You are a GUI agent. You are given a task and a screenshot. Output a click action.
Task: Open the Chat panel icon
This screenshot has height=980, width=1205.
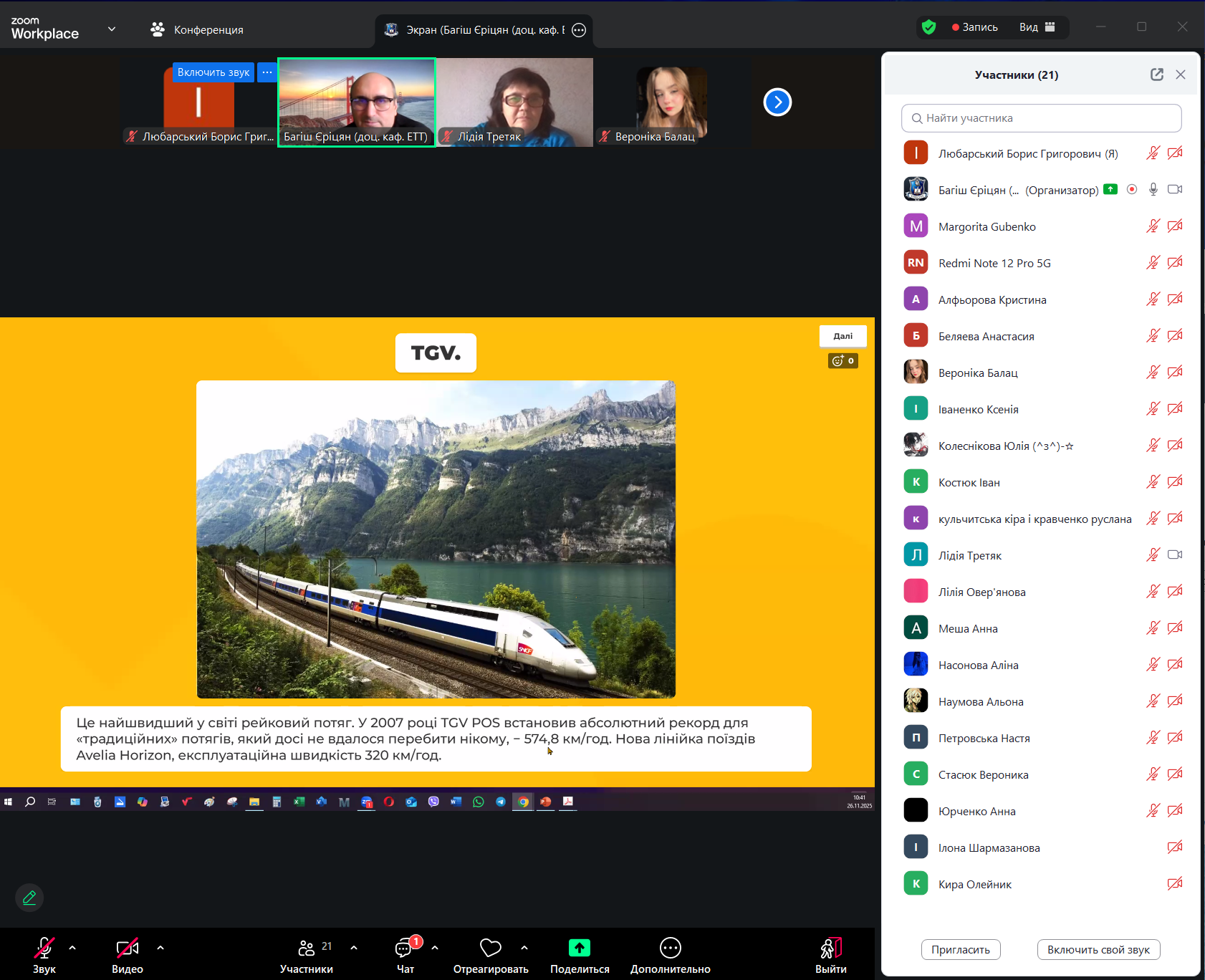click(405, 948)
